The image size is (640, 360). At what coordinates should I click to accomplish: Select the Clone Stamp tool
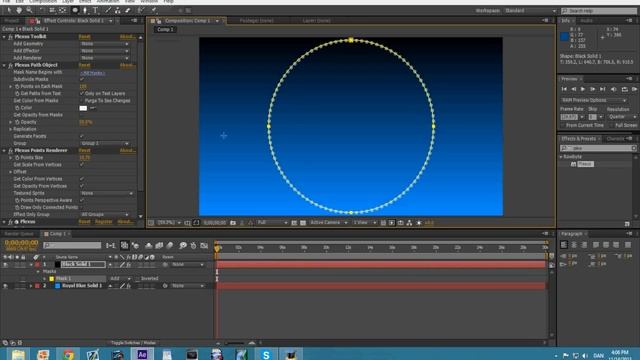[x=118, y=10]
